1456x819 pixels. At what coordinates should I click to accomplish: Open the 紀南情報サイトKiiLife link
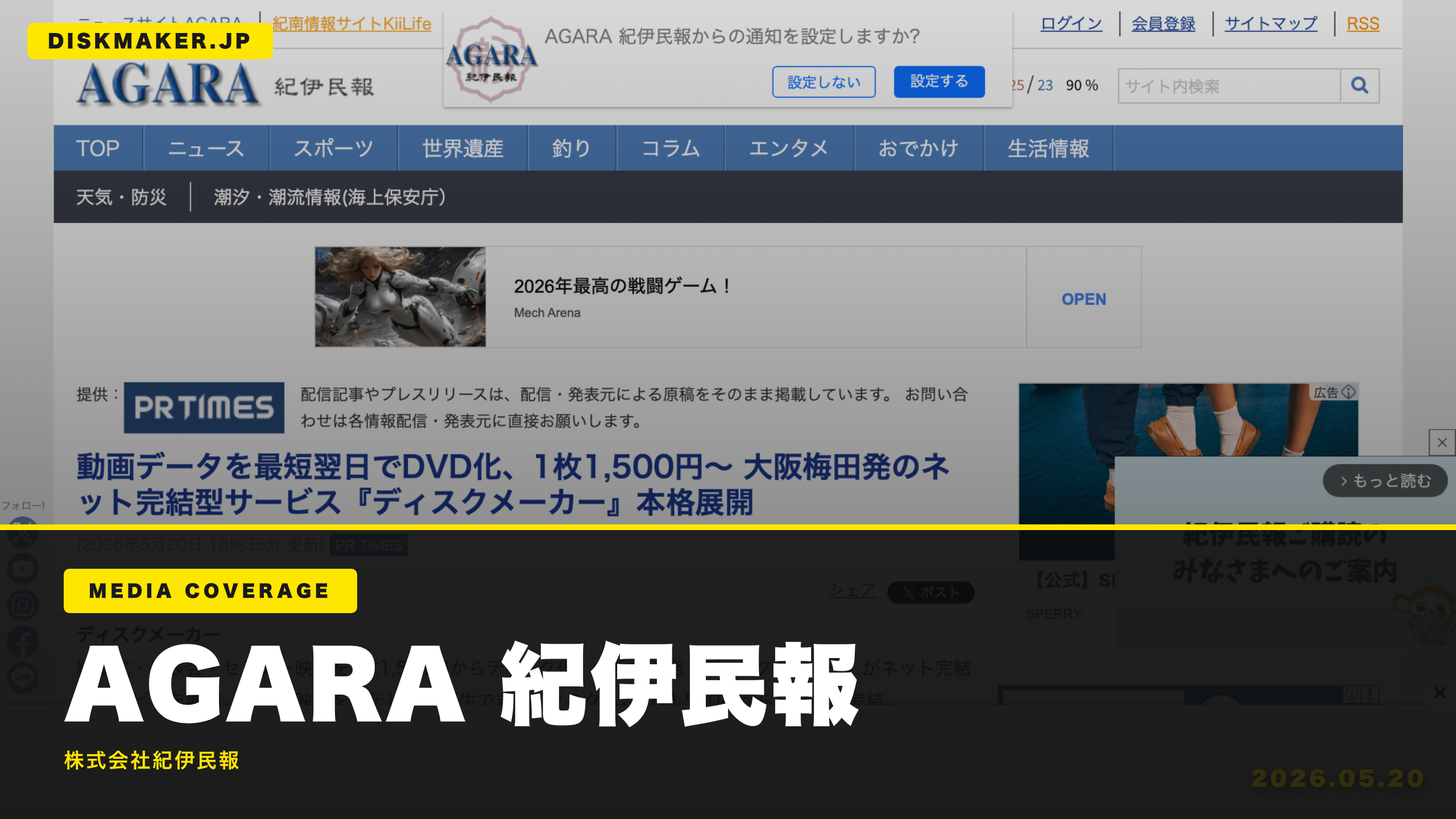[x=352, y=24]
